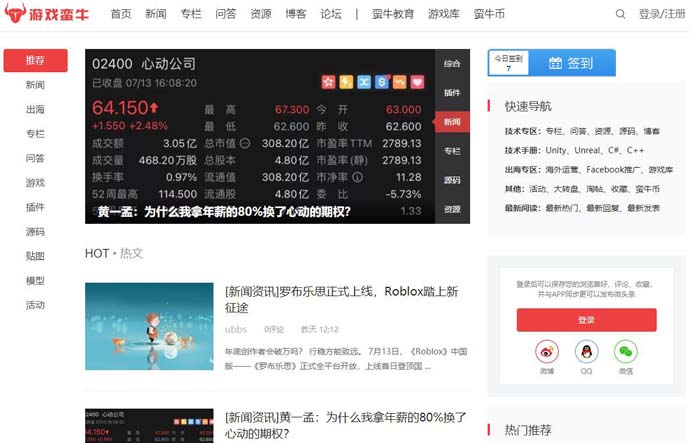Click 最新回复 in 最新阅读 row

coord(603,208)
